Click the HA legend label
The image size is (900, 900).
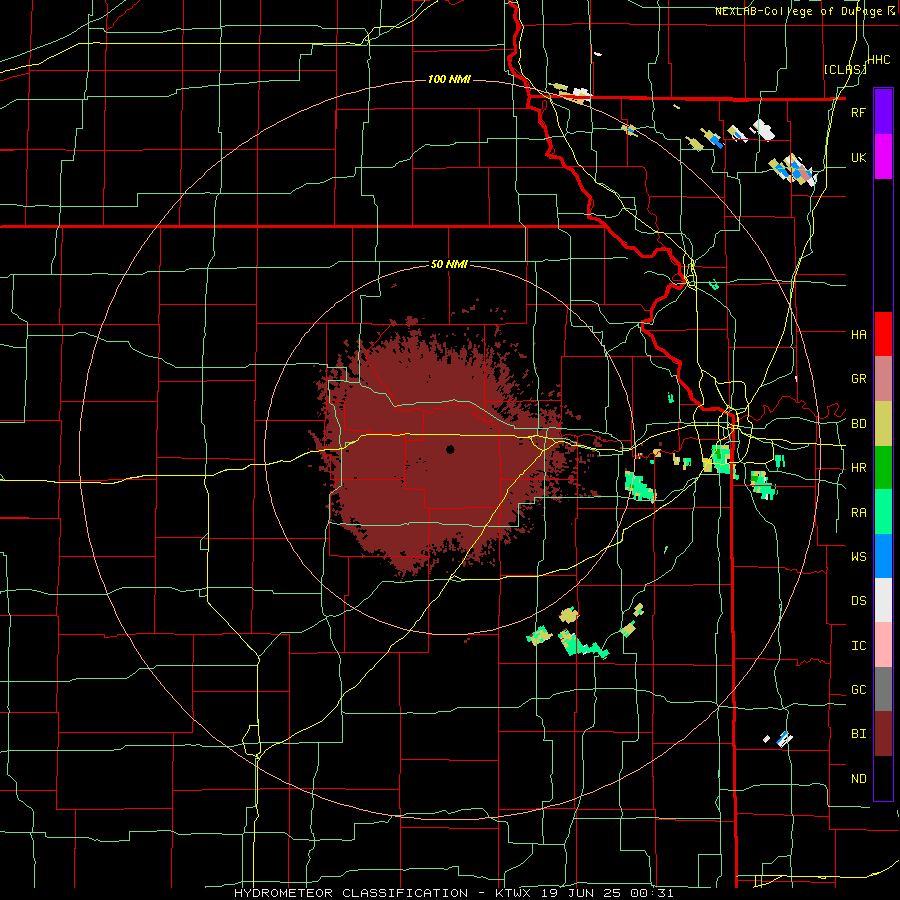(x=858, y=335)
